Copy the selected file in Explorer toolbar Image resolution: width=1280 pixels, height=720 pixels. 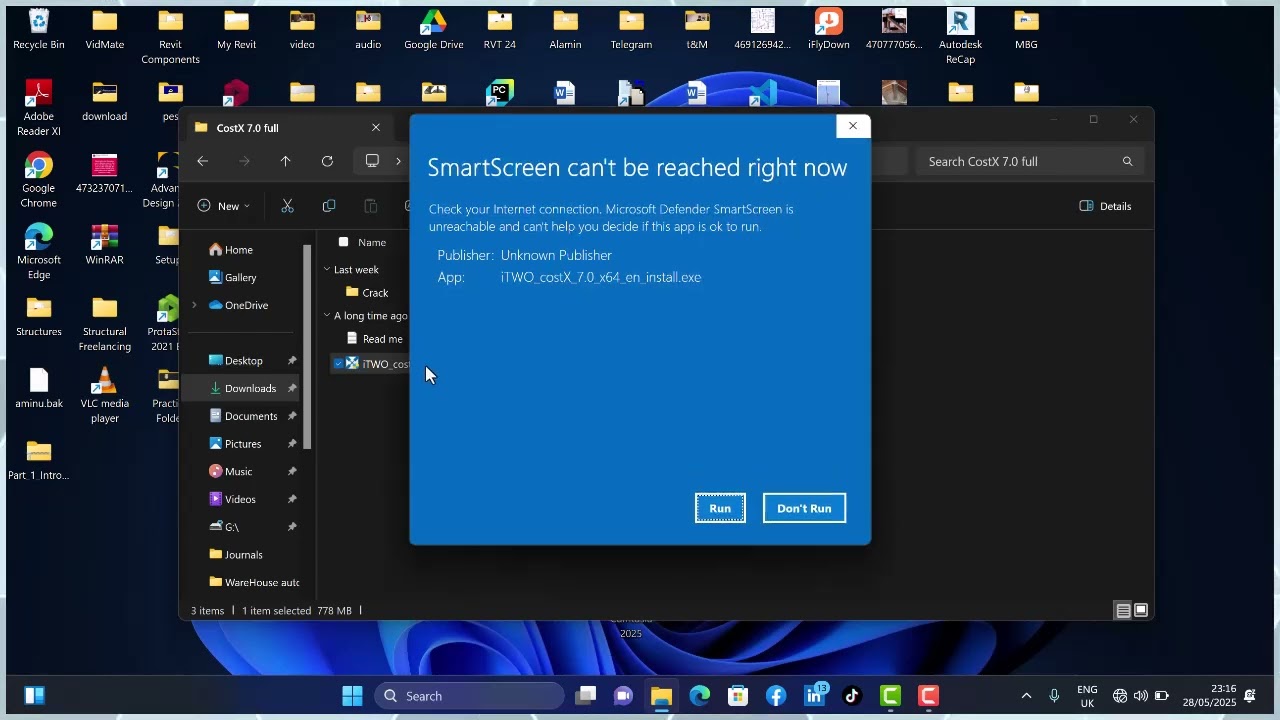(329, 206)
